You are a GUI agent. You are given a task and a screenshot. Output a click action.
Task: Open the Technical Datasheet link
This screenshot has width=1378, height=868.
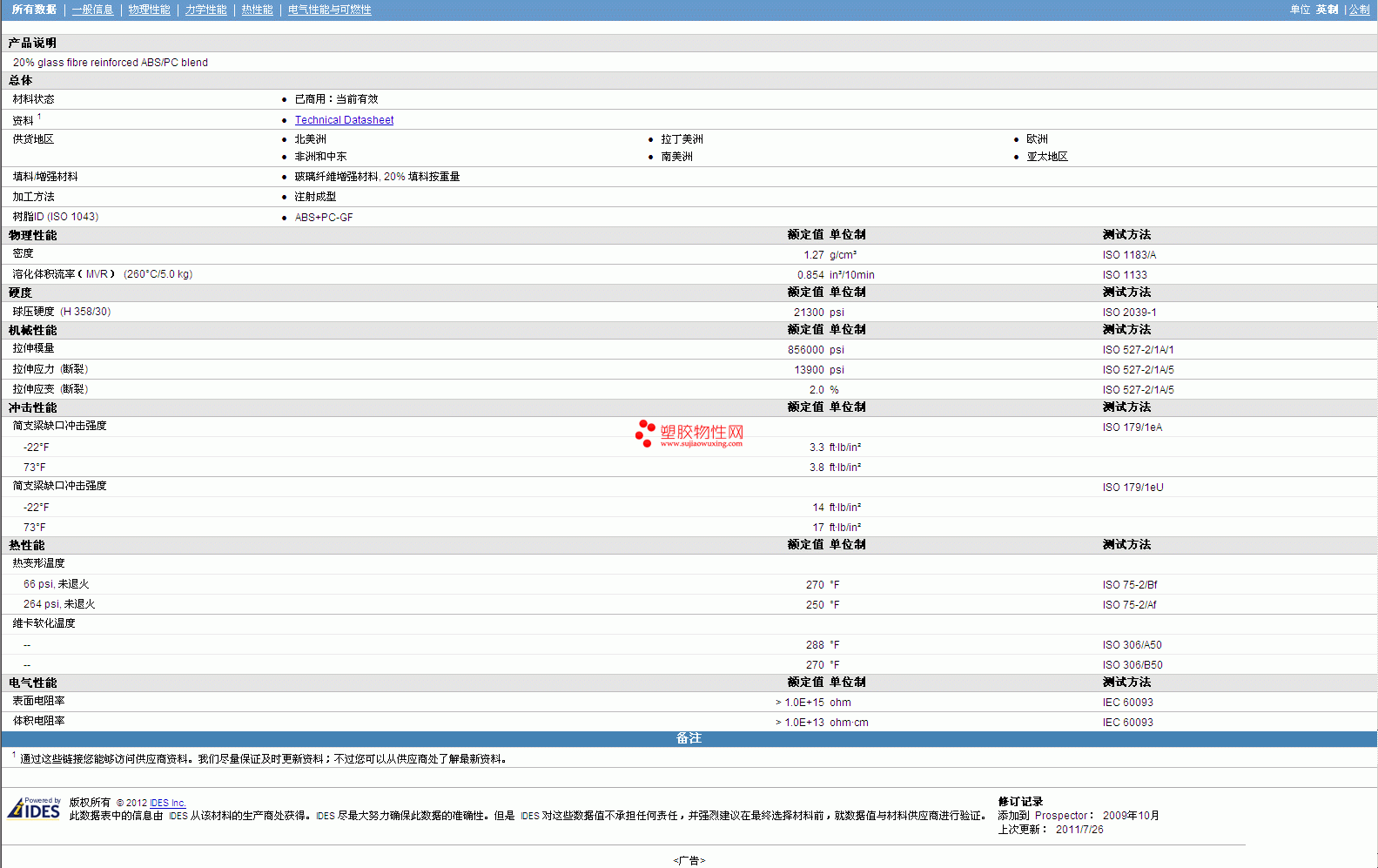pyautogui.click(x=344, y=120)
